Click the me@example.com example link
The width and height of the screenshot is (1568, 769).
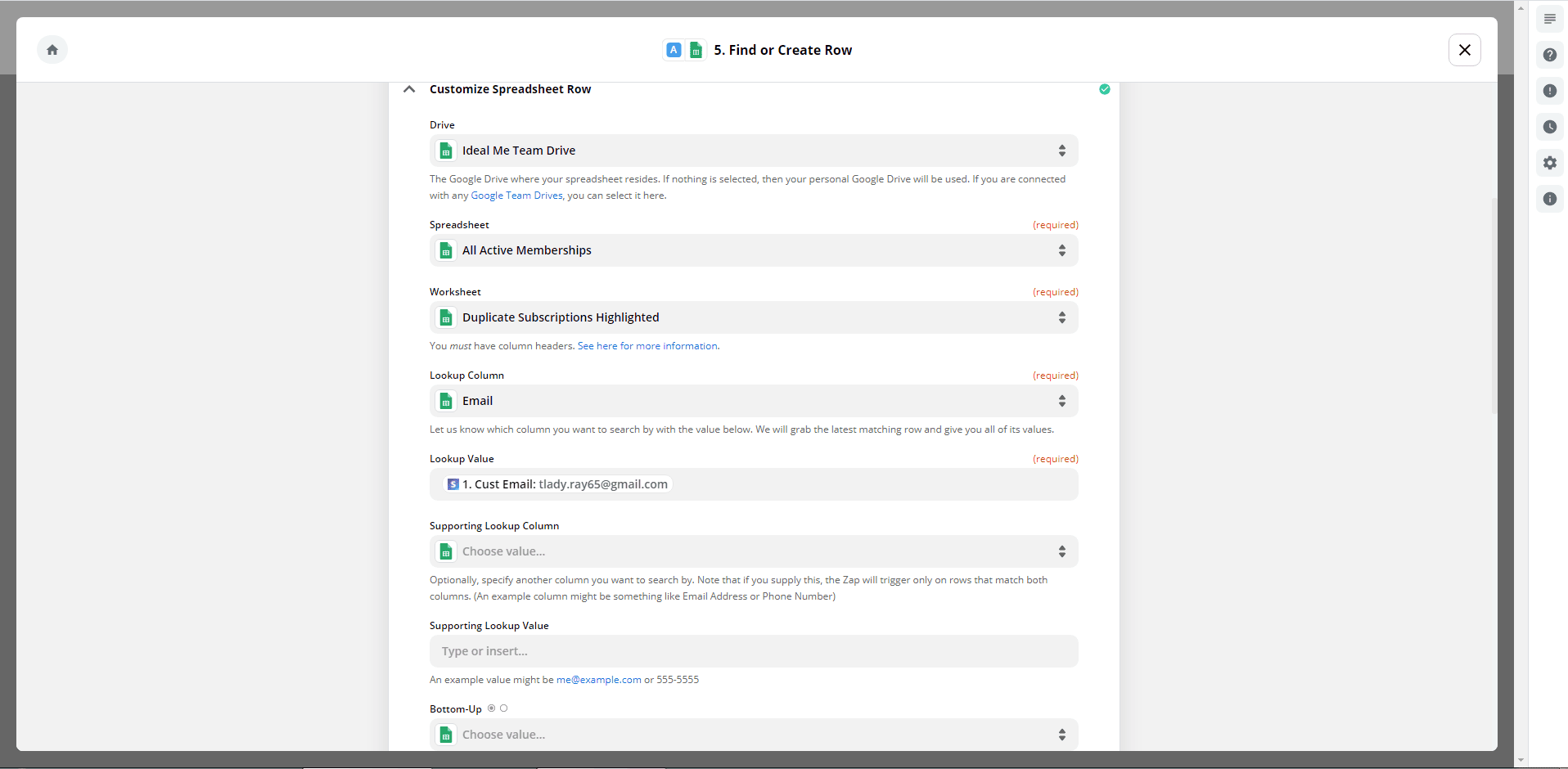pos(599,680)
